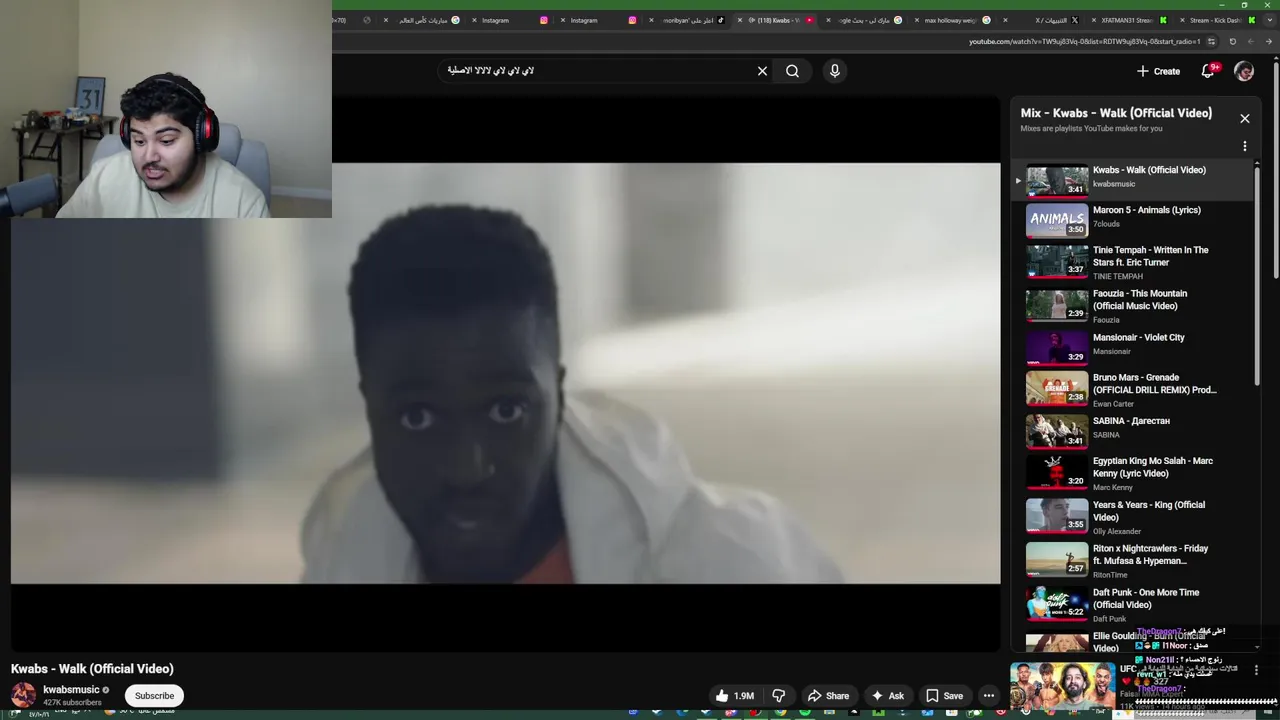Subscribe to kwabsmusic
Screen dimensions: 1280x720
click(154, 696)
